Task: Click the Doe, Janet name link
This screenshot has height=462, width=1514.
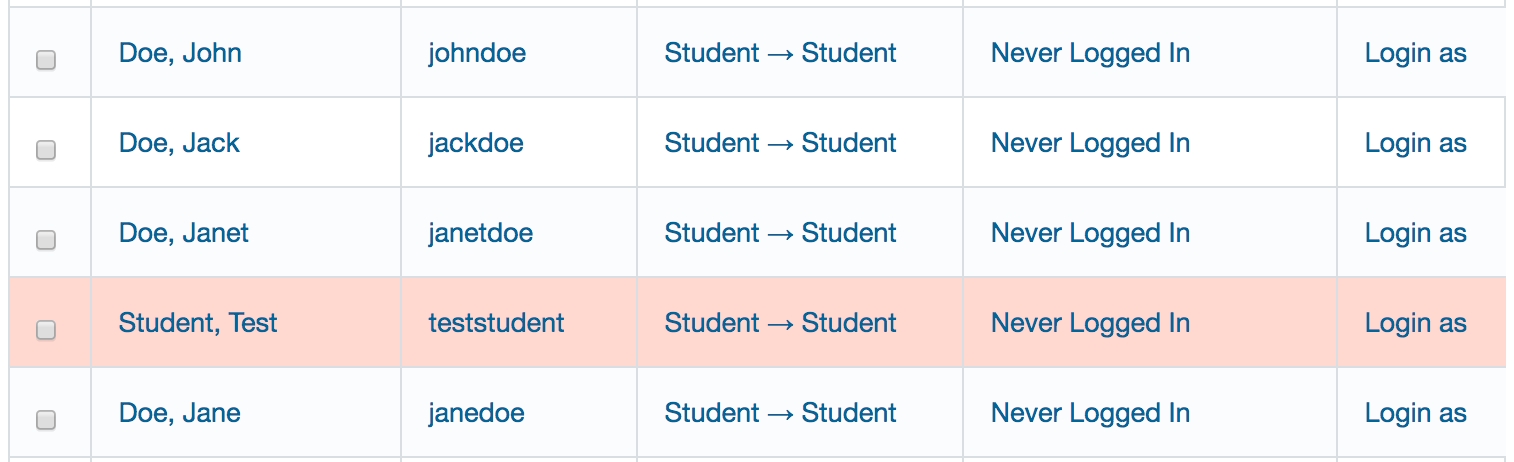Action: (184, 233)
